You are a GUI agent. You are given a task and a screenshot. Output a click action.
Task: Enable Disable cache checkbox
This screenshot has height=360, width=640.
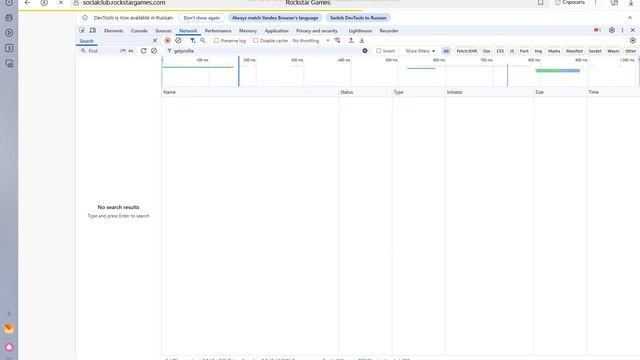click(256, 40)
